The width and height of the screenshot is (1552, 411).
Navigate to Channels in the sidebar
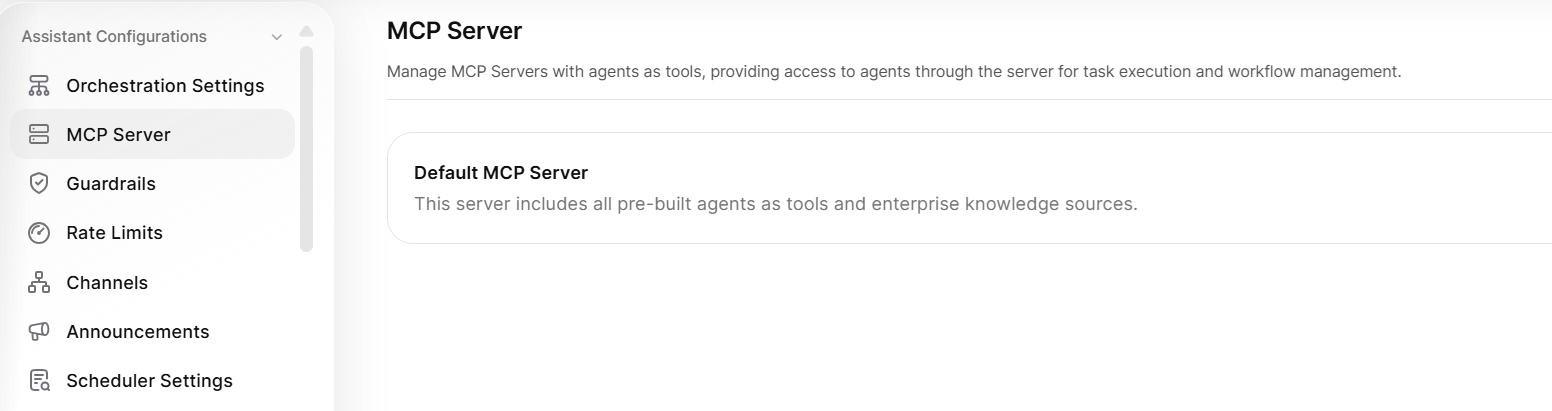coord(107,283)
